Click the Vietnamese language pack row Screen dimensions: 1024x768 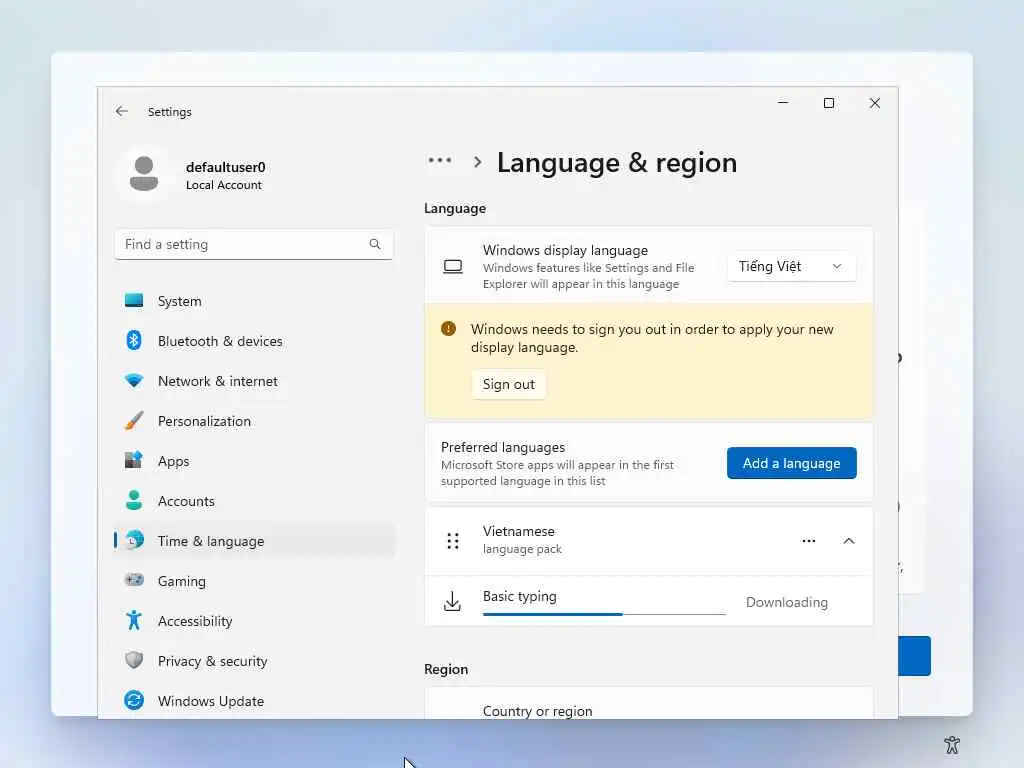tap(648, 541)
